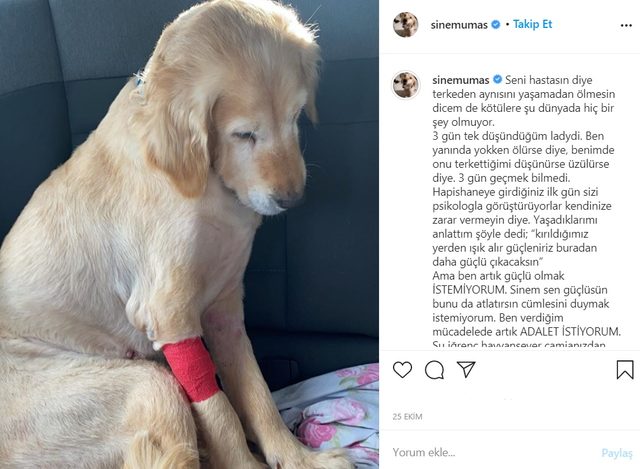The height and width of the screenshot is (469, 640).
Task: Click the verified badge next to caption username
Action: point(497,79)
